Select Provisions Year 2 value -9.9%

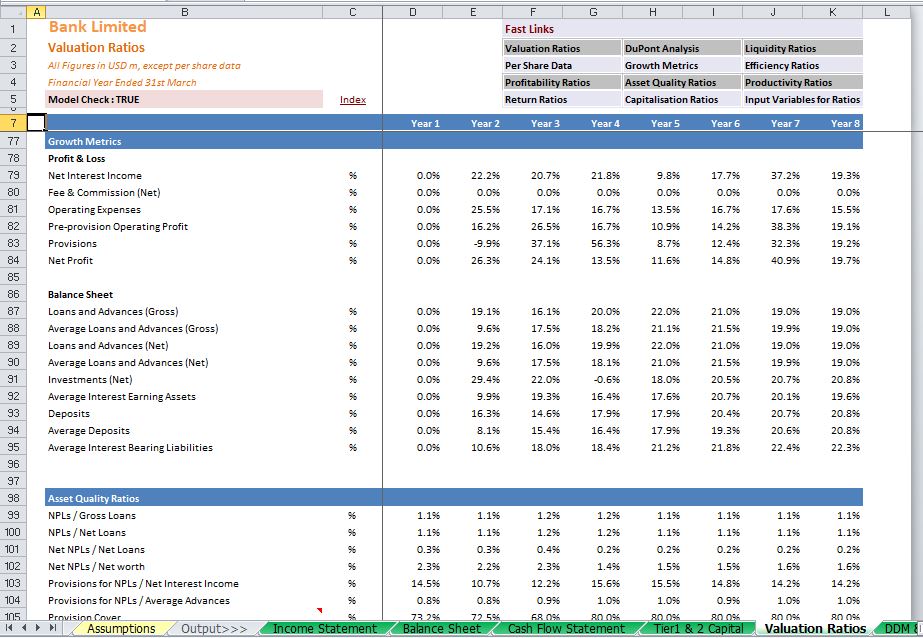click(473, 243)
